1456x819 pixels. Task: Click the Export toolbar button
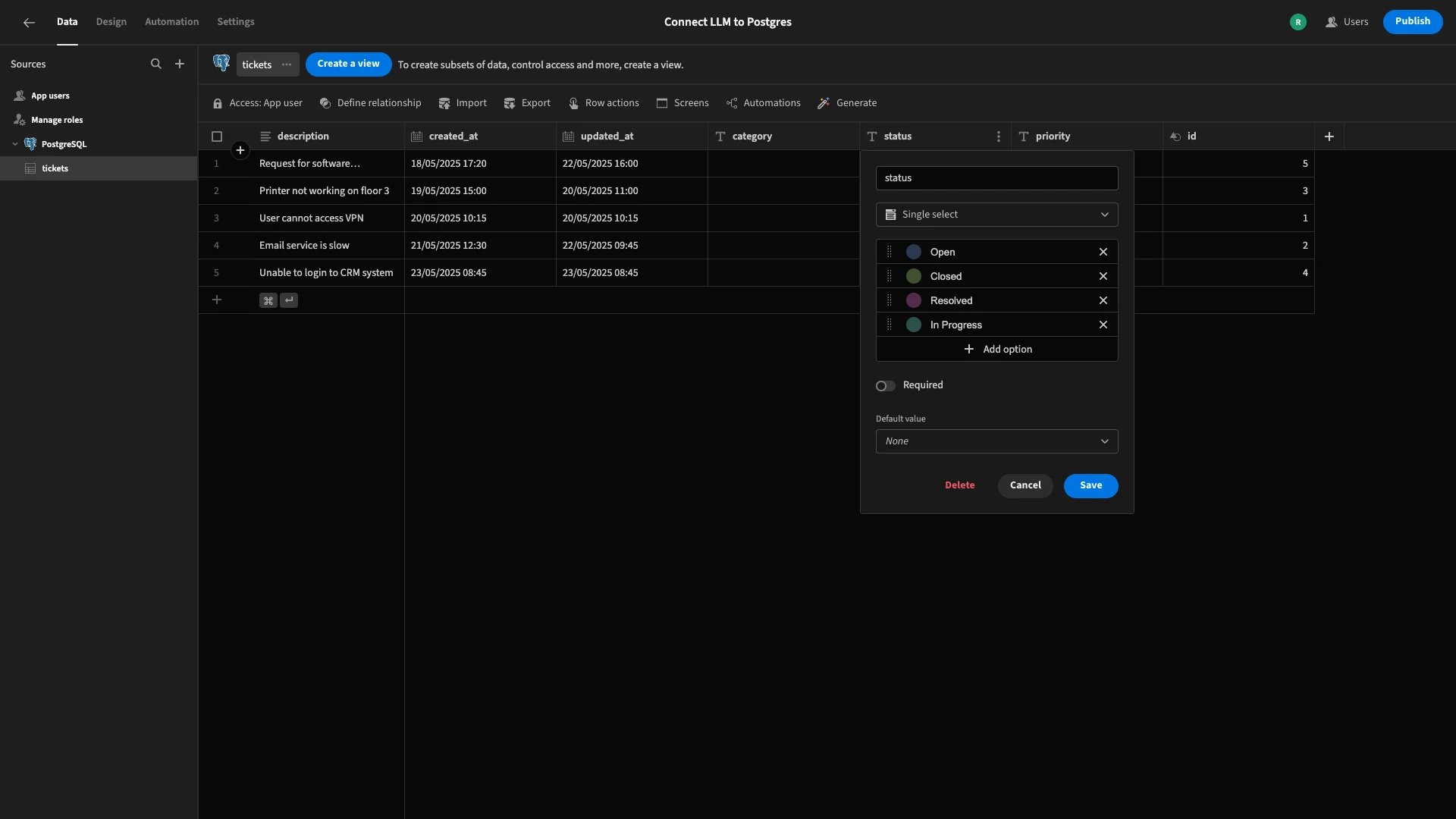527,103
